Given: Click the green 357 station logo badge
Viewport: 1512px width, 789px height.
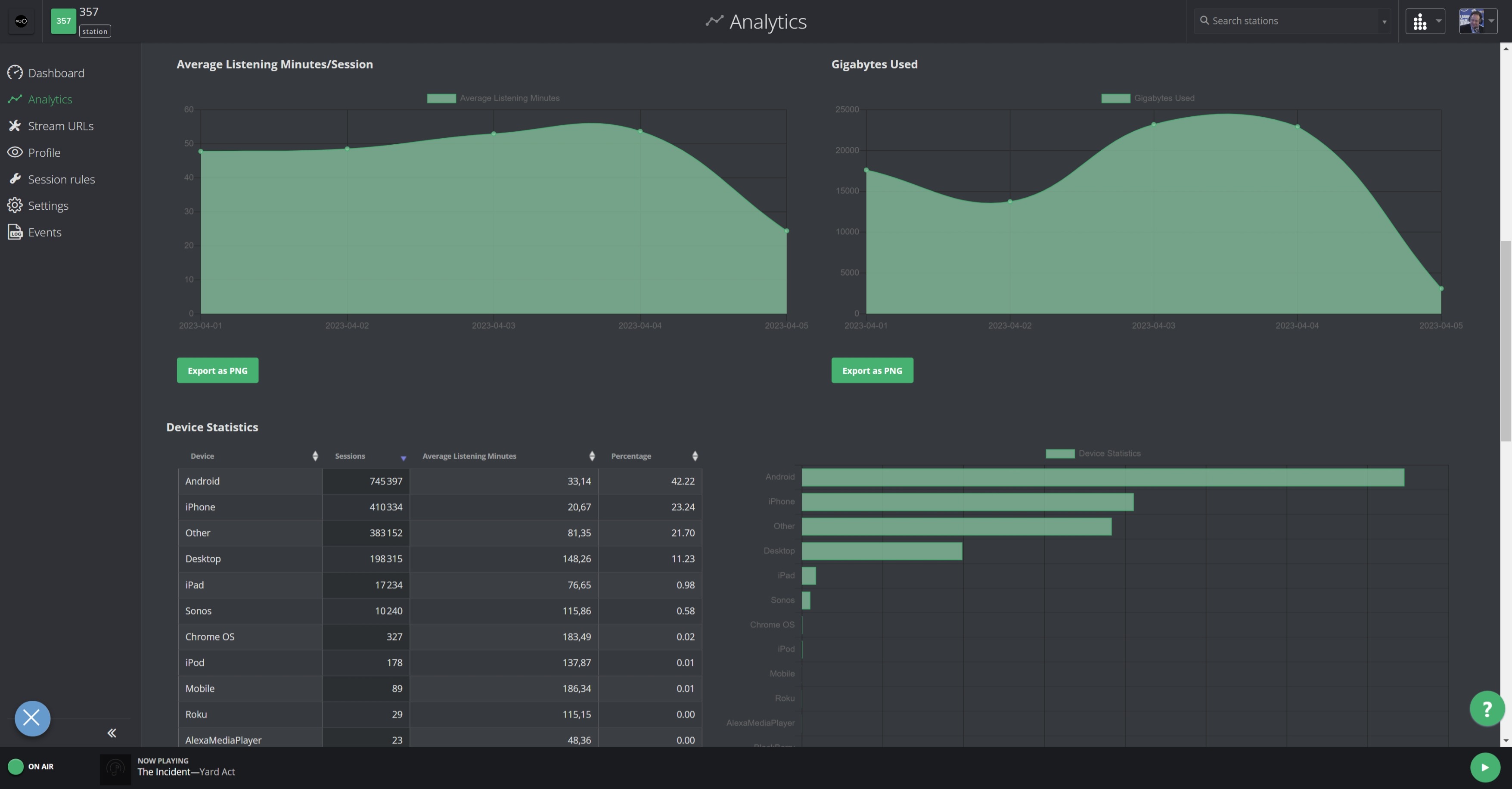Looking at the screenshot, I should click(63, 21).
